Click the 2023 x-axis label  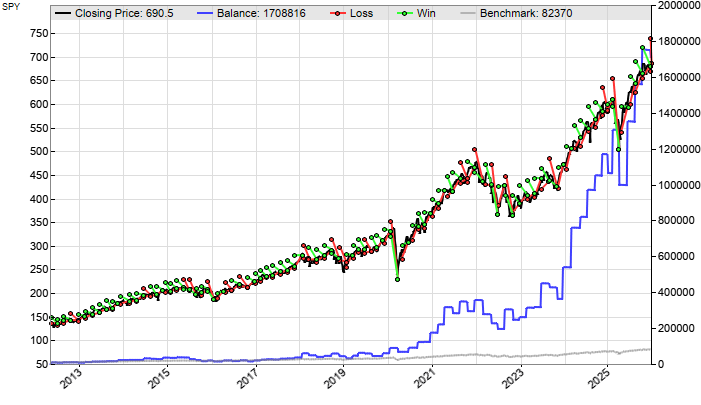[511, 378]
